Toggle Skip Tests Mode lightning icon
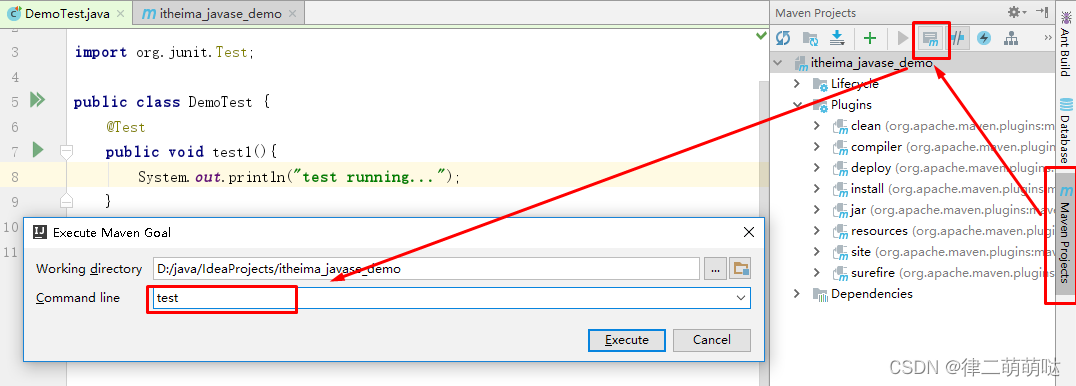The image size is (1076, 386). (984, 38)
